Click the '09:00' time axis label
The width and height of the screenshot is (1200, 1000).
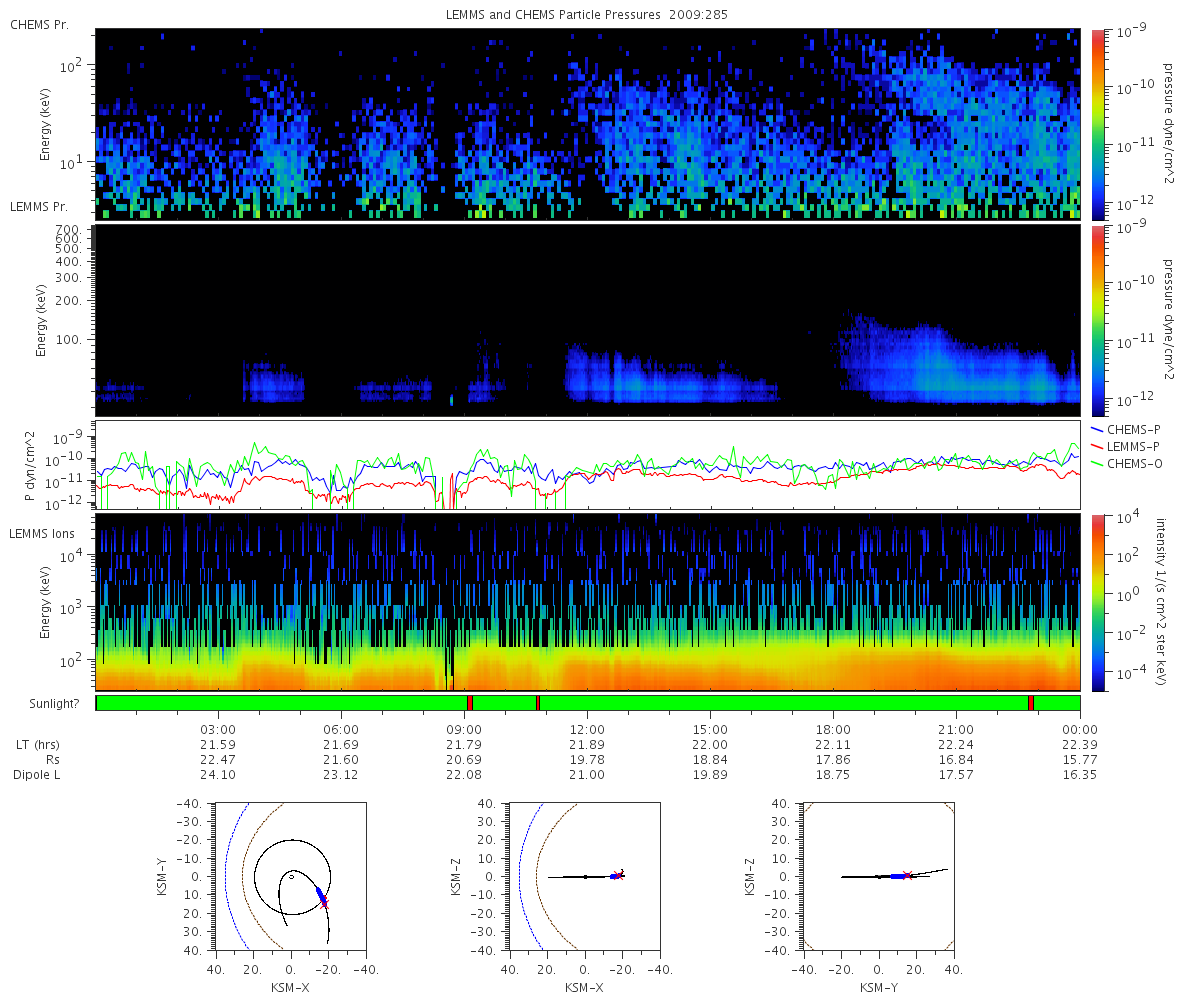tap(464, 730)
